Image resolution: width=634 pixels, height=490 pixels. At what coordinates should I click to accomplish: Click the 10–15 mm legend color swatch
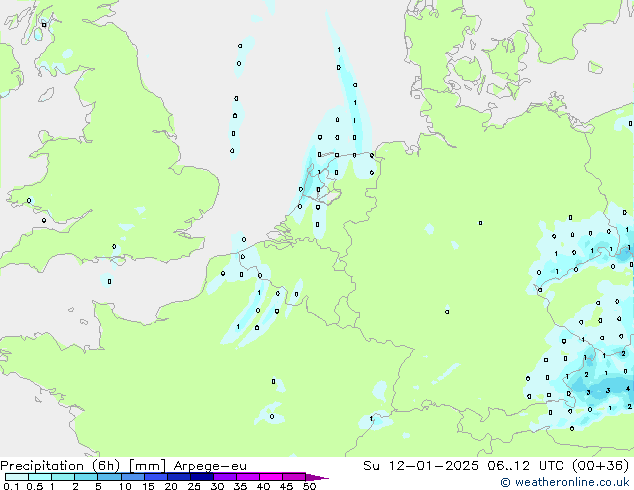click(x=132, y=477)
